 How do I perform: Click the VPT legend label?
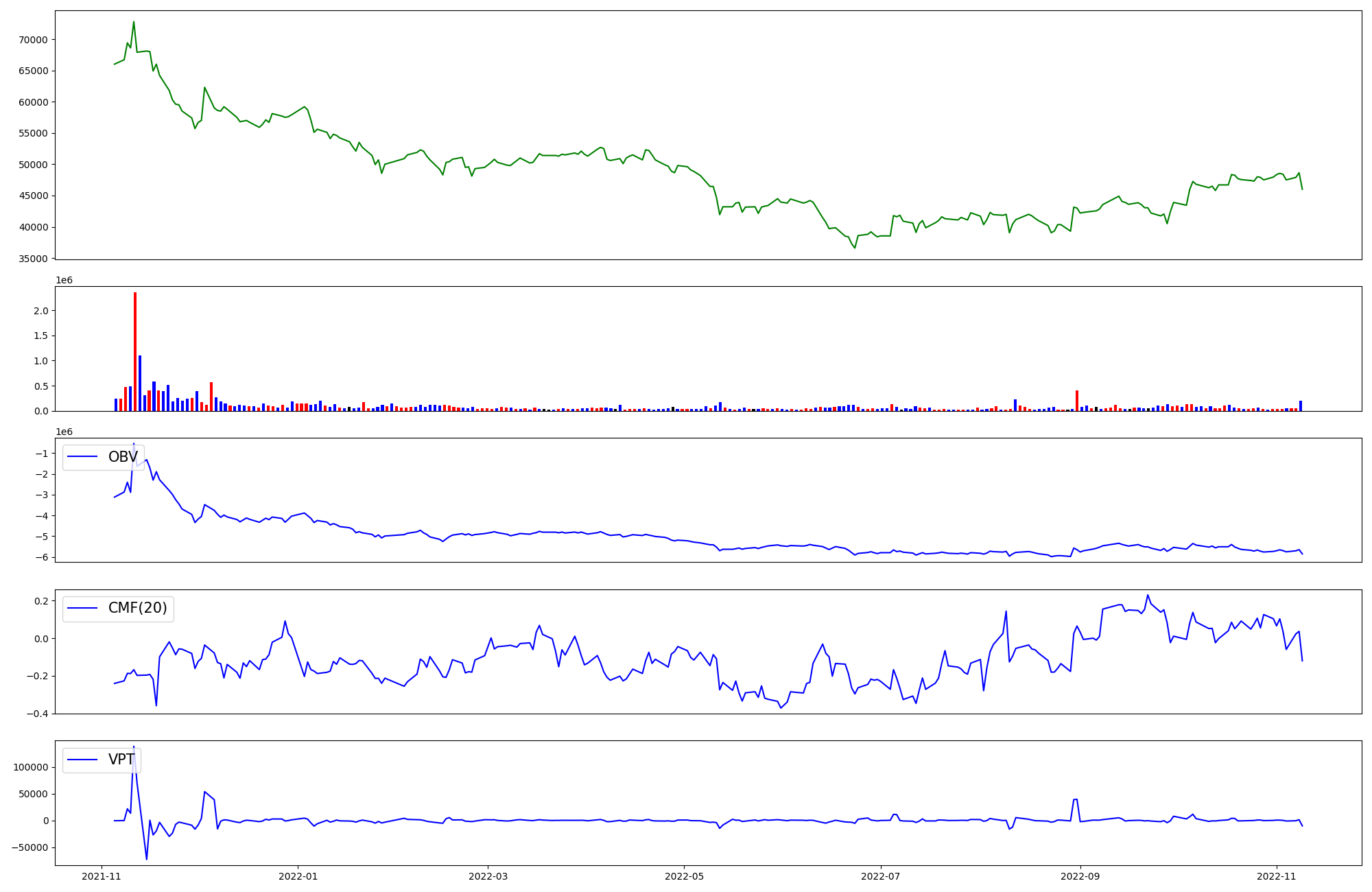[121, 760]
